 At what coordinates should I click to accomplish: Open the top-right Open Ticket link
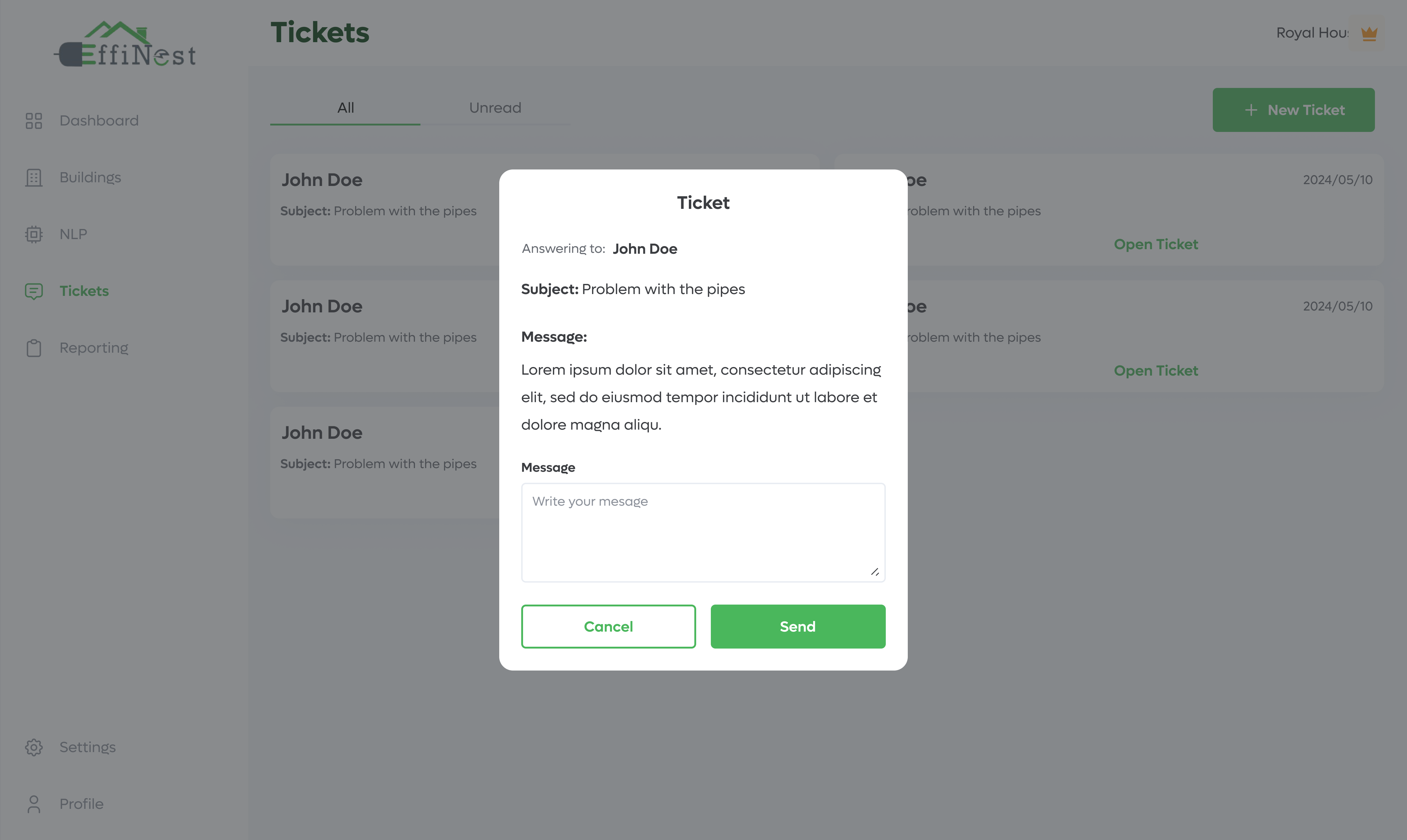tap(1156, 245)
